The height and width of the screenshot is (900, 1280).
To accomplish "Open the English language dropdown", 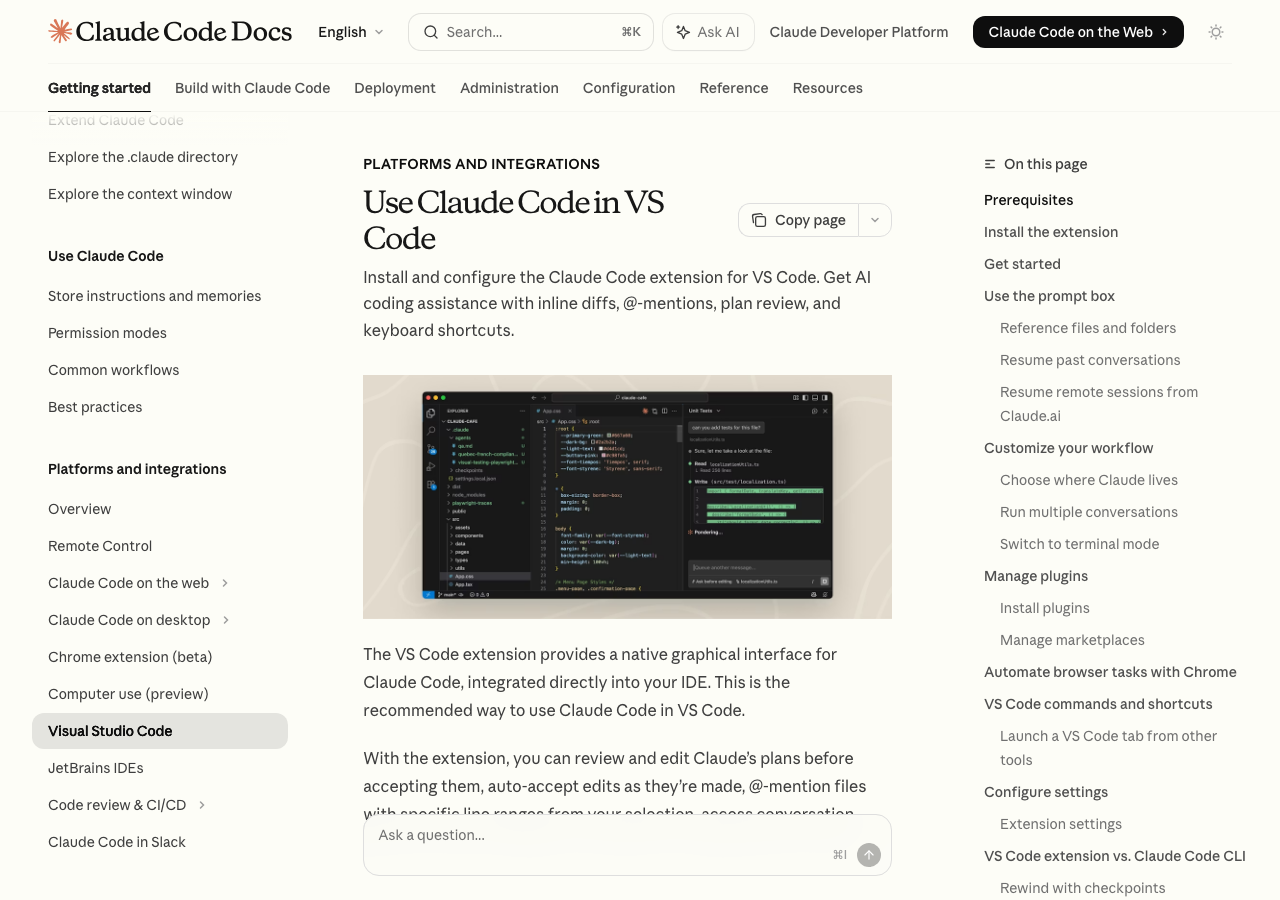I will pos(350,32).
